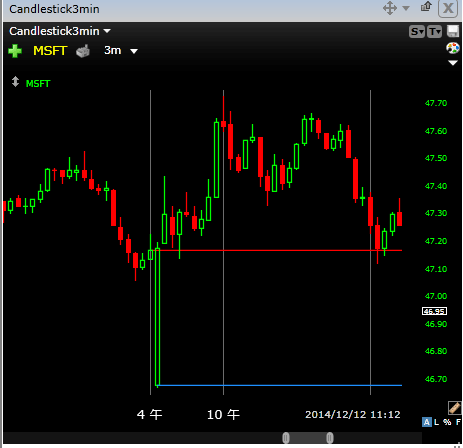Open the Candlestick3min chart name dropdown
Image resolution: width=463 pixels, height=448 pixels.
107,31
